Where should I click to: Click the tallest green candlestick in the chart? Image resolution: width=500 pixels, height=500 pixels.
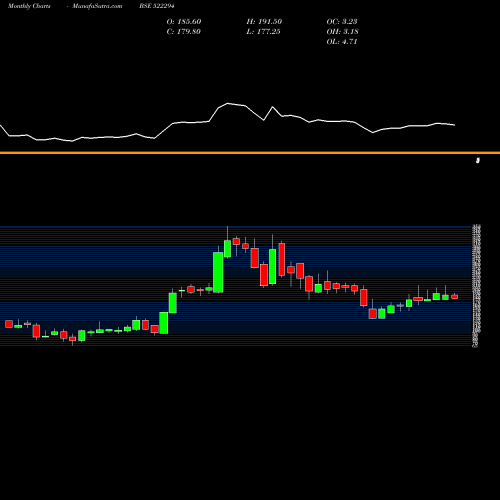(218, 272)
